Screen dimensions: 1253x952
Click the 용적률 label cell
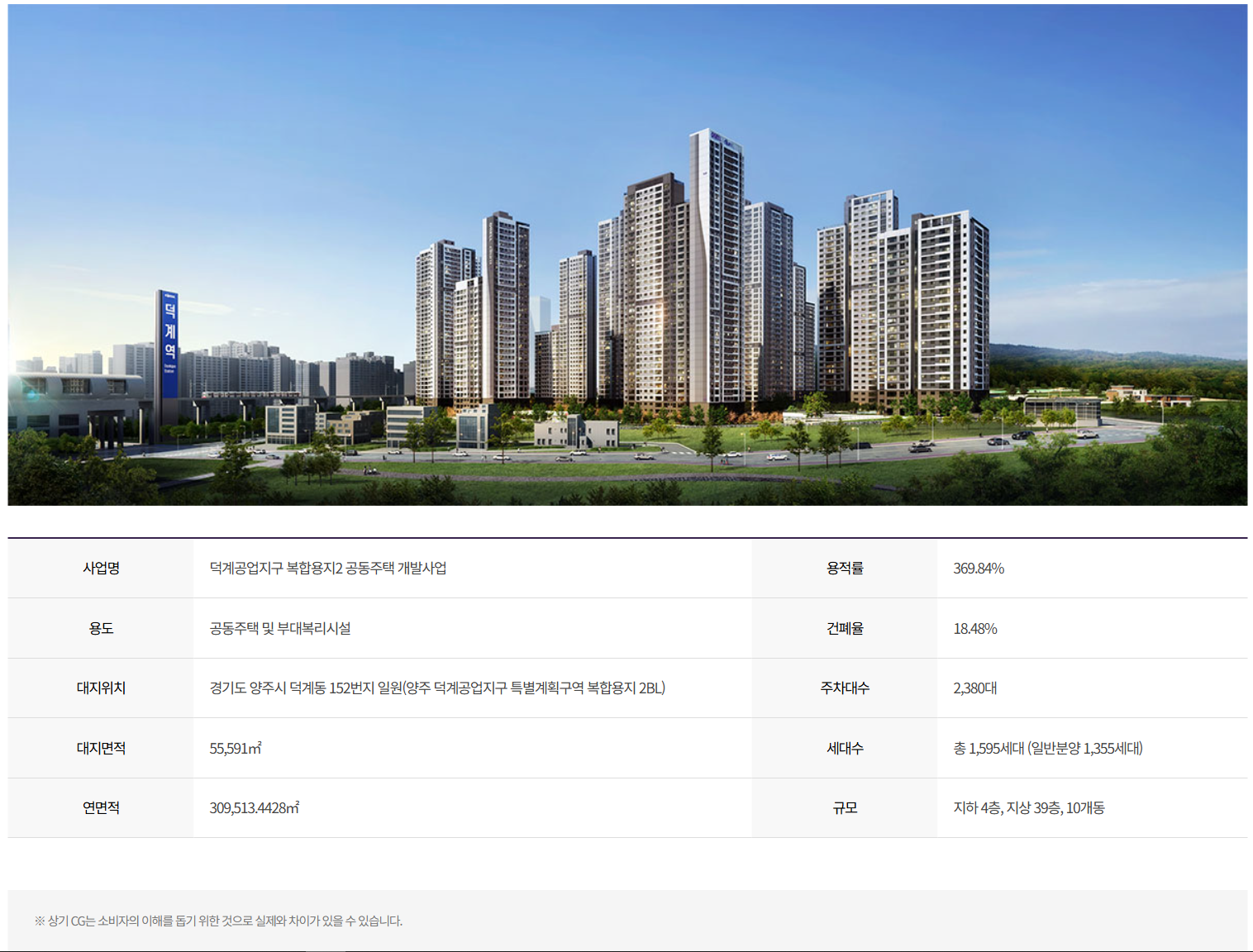[845, 569]
